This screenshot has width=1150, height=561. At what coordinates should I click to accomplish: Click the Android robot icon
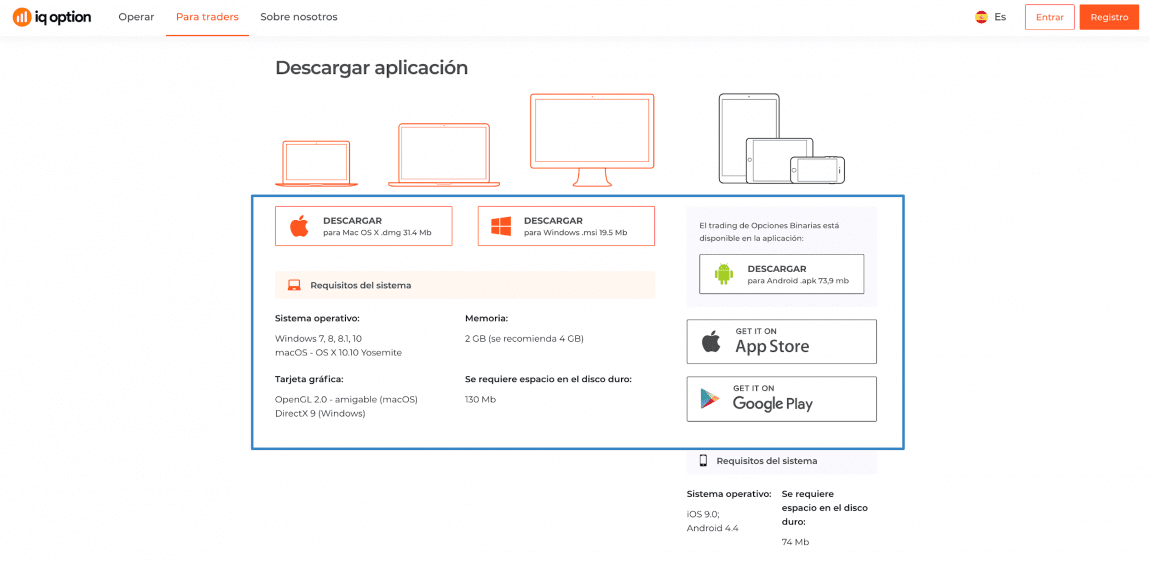coord(724,274)
